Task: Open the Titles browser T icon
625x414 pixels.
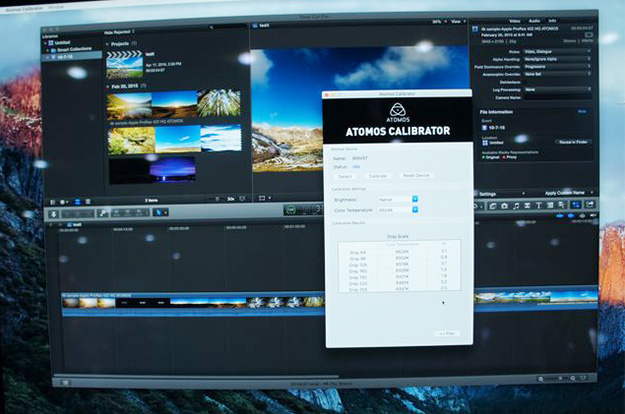Action: click(x=539, y=205)
